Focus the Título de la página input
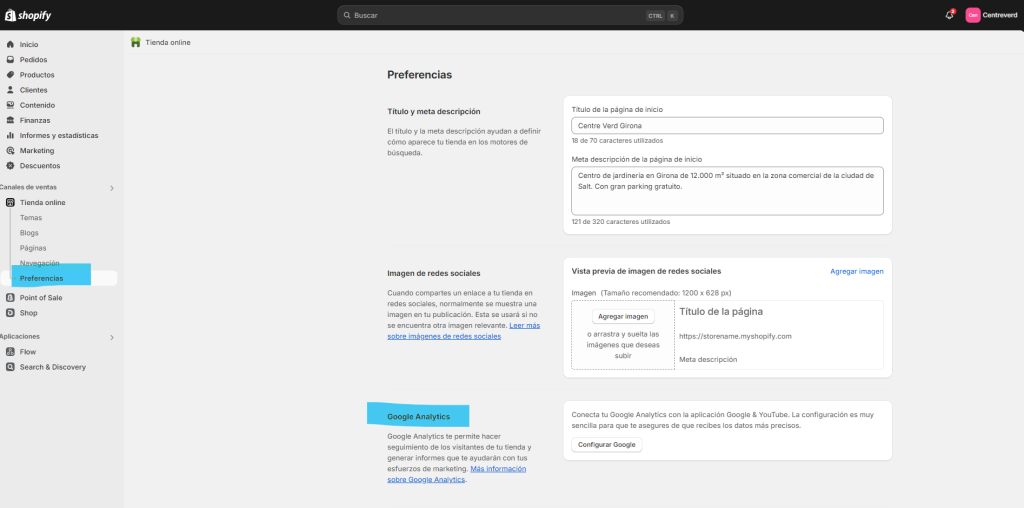This screenshot has height=508, width=1024. tap(727, 126)
